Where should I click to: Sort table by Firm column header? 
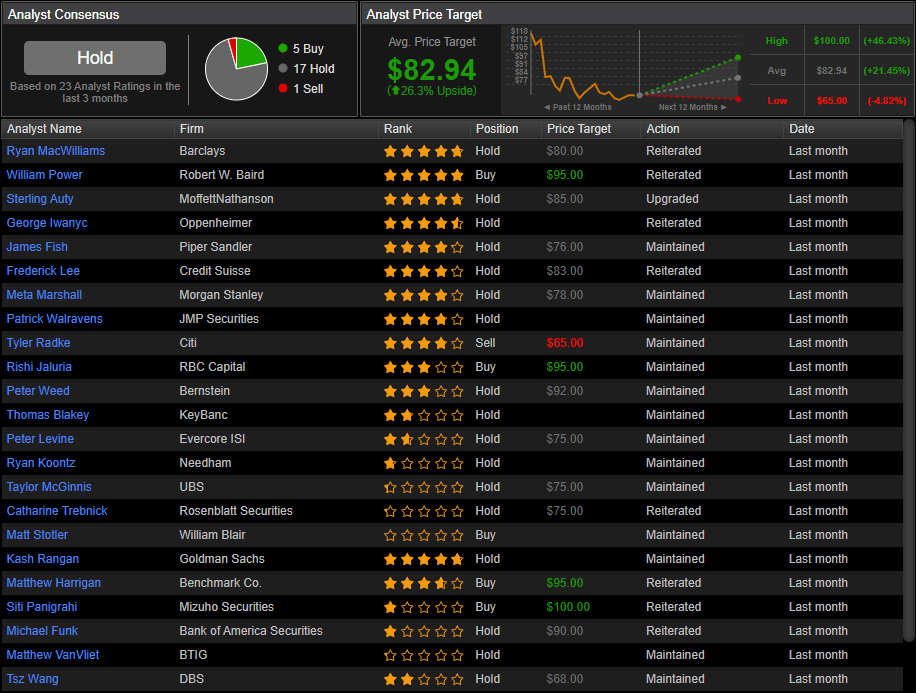[192, 129]
